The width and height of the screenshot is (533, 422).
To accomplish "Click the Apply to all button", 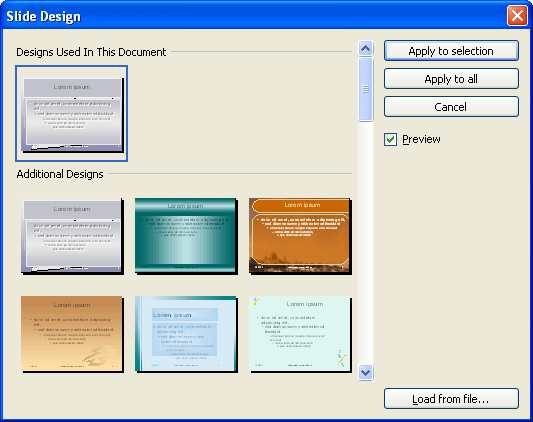I will click(x=451, y=79).
